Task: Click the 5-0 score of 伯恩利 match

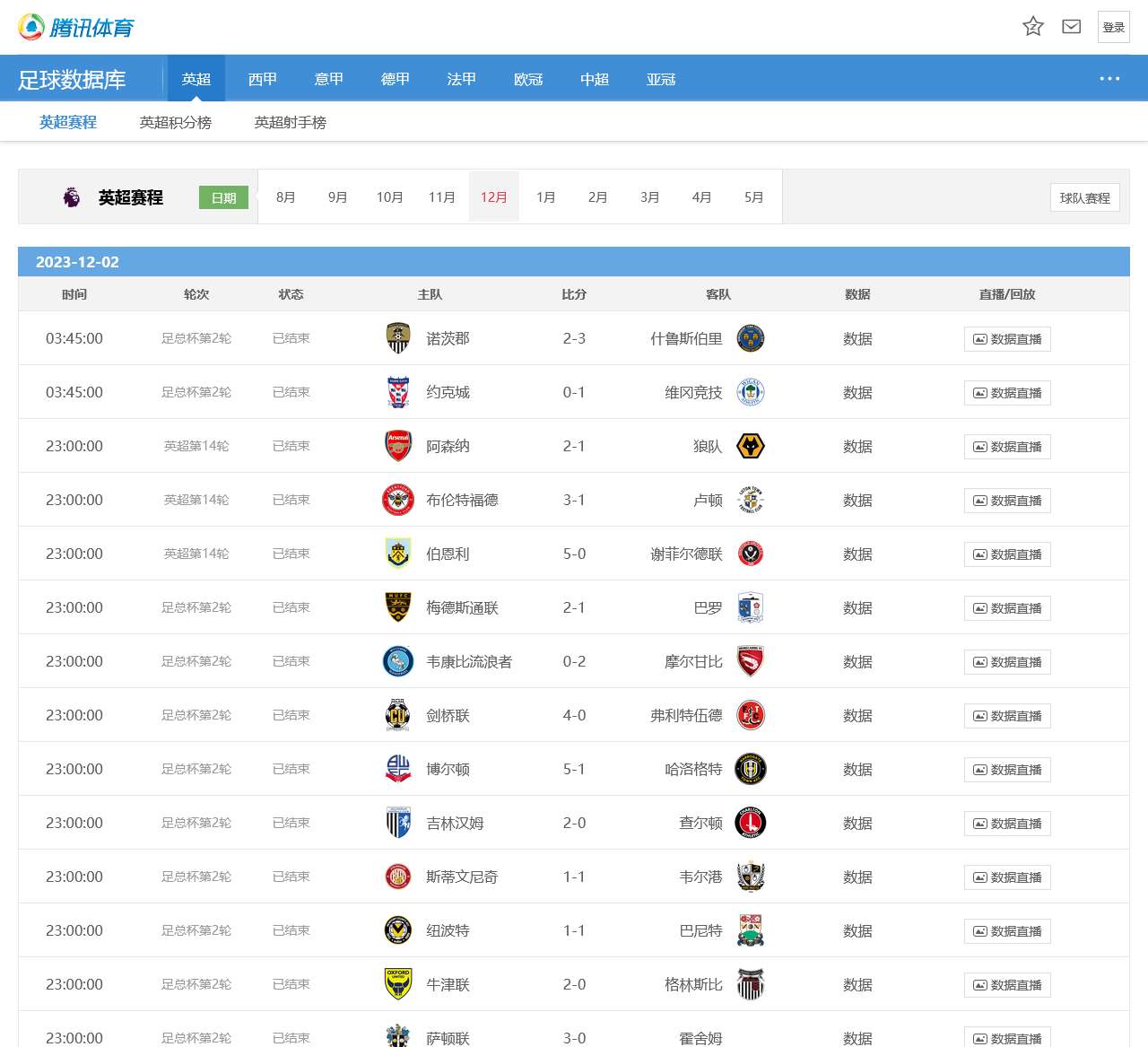Action: (x=574, y=554)
